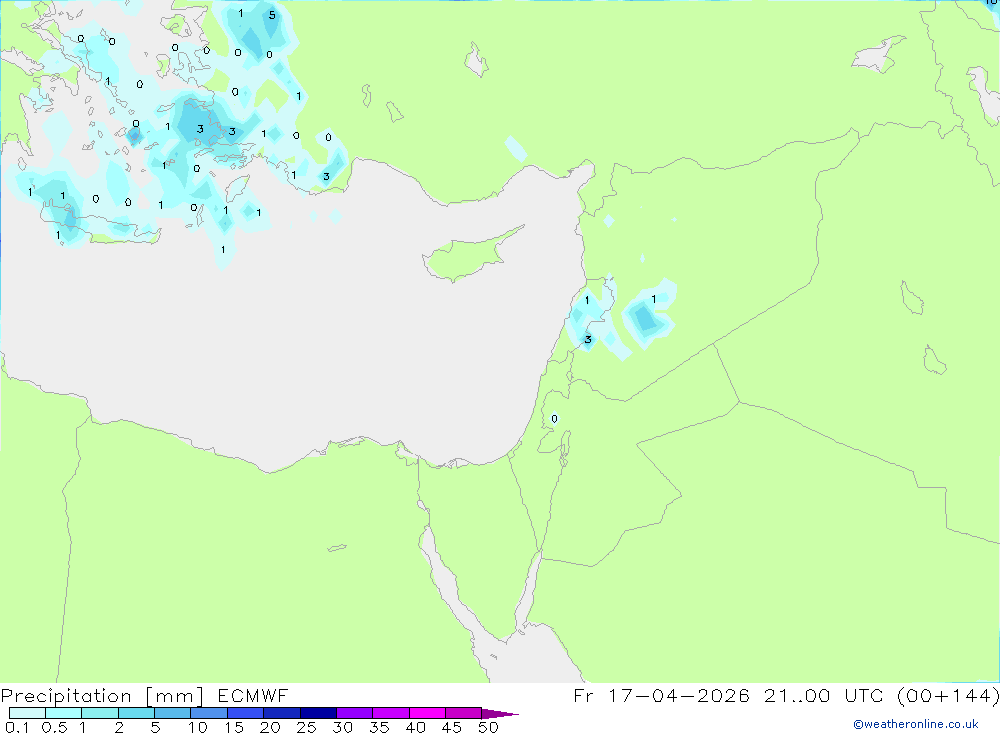
Task: Click the "35" legend scale label
Action: click(379, 727)
